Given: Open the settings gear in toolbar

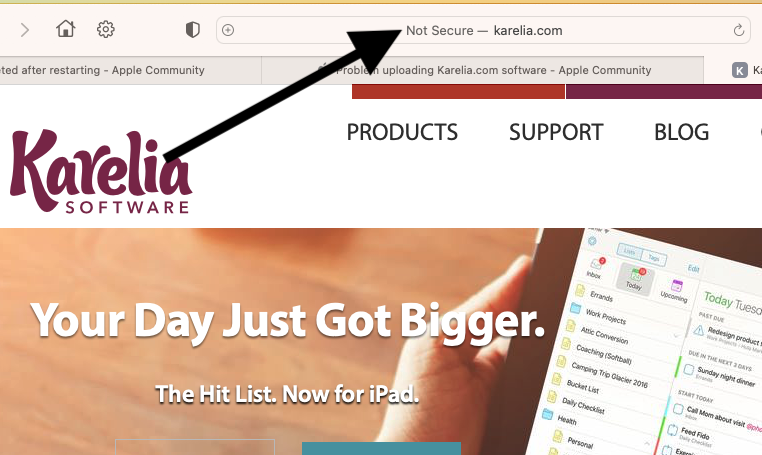Looking at the screenshot, I should click(105, 30).
